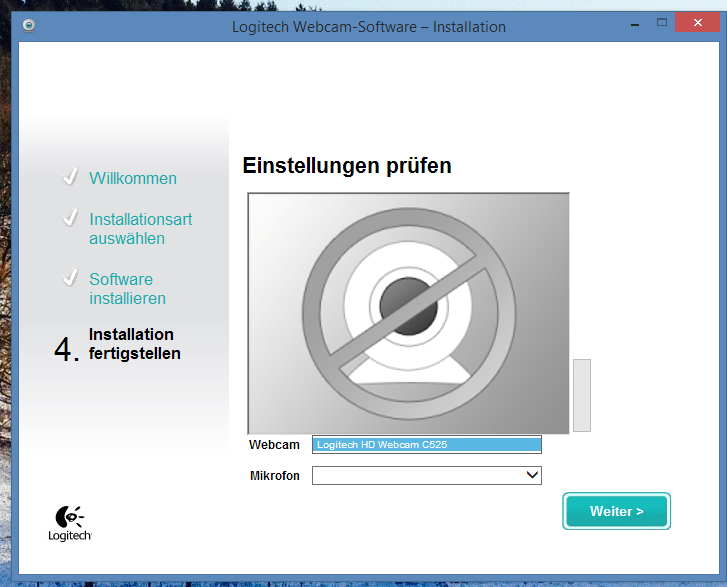Select the Software installieren step
Viewport: 727px width, 587px height.
[x=128, y=289]
